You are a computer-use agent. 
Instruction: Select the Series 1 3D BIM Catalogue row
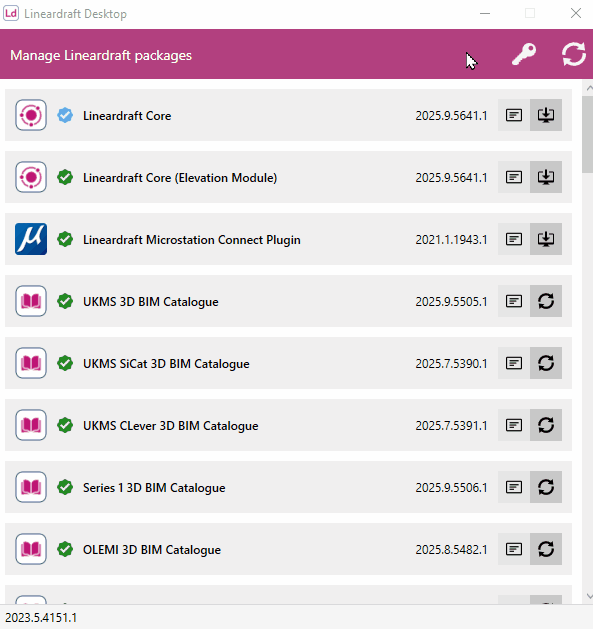(288, 487)
